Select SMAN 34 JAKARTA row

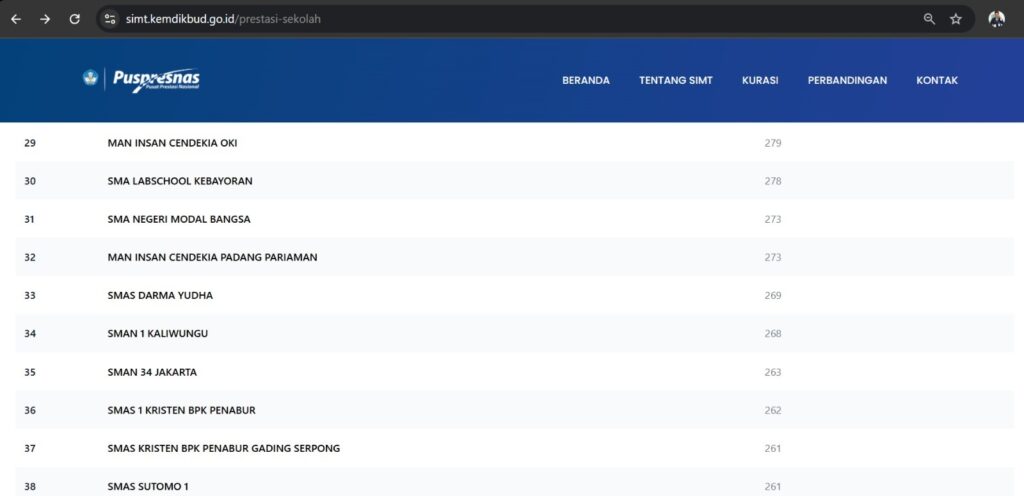point(152,372)
